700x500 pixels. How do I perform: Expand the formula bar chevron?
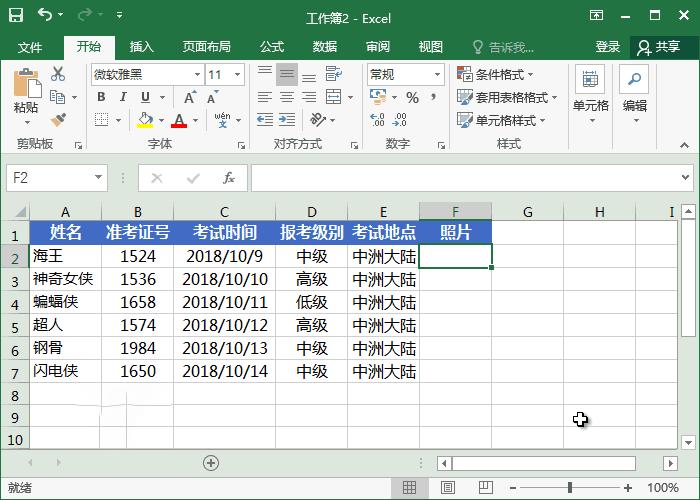click(x=686, y=177)
